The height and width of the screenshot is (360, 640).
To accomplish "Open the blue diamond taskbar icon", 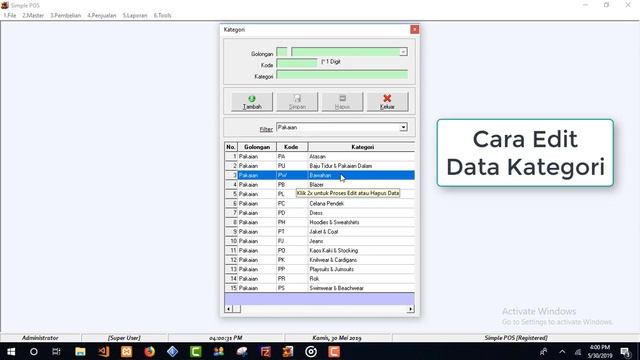I will click(x=173, y=351).
